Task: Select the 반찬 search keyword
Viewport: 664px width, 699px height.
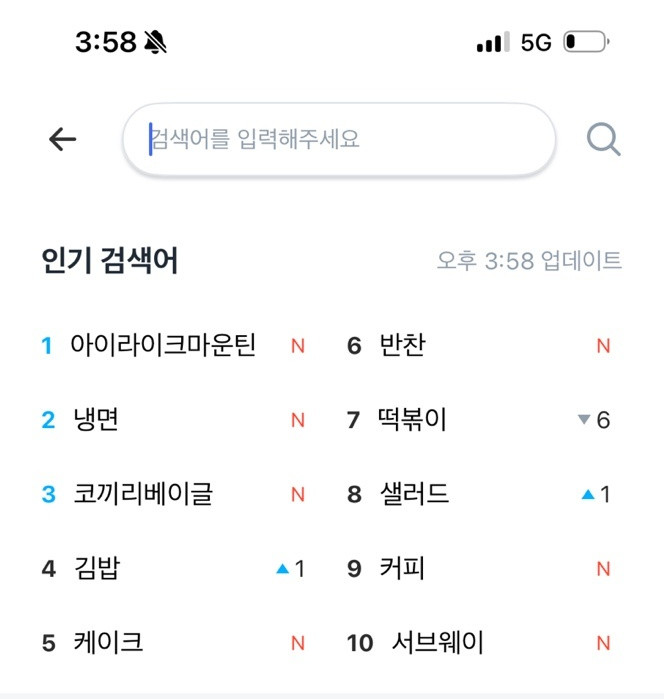Action: coord(402,346)
